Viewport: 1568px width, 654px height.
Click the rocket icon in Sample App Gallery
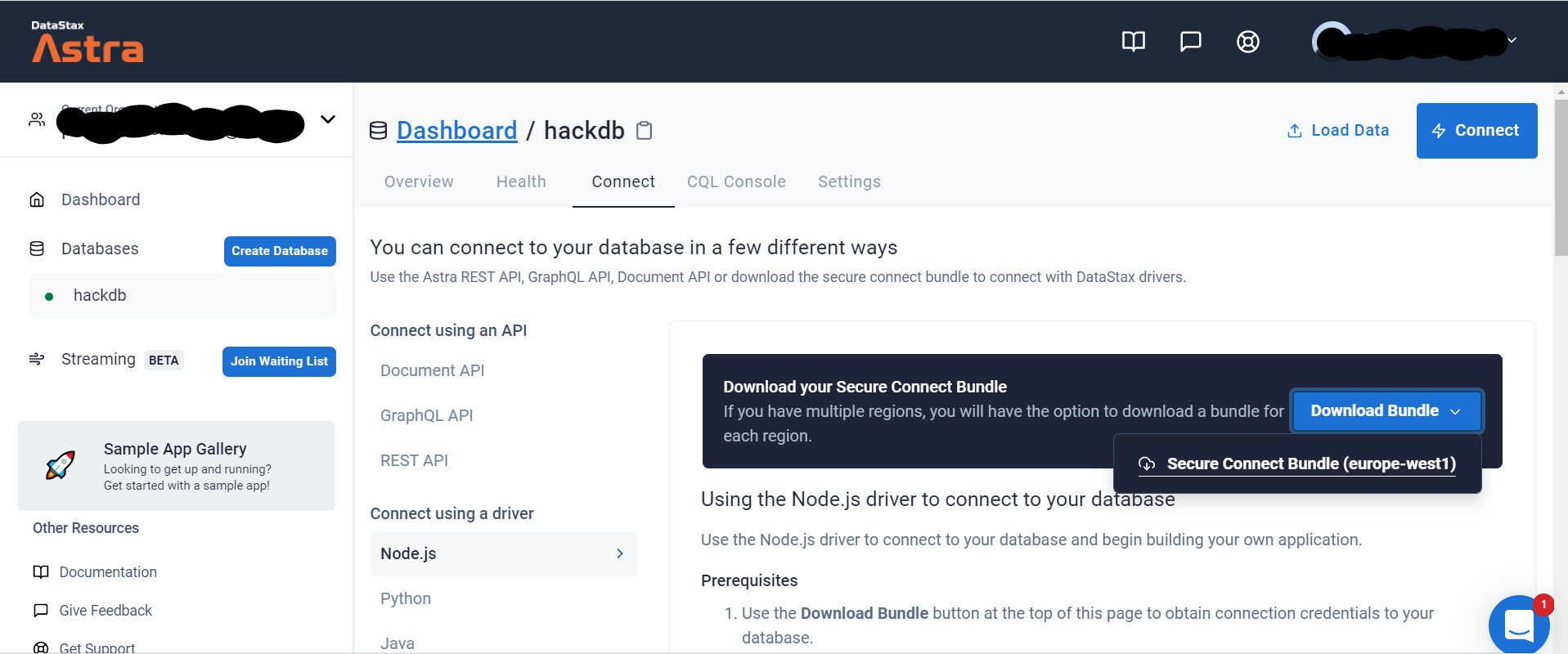pos(61,465)
